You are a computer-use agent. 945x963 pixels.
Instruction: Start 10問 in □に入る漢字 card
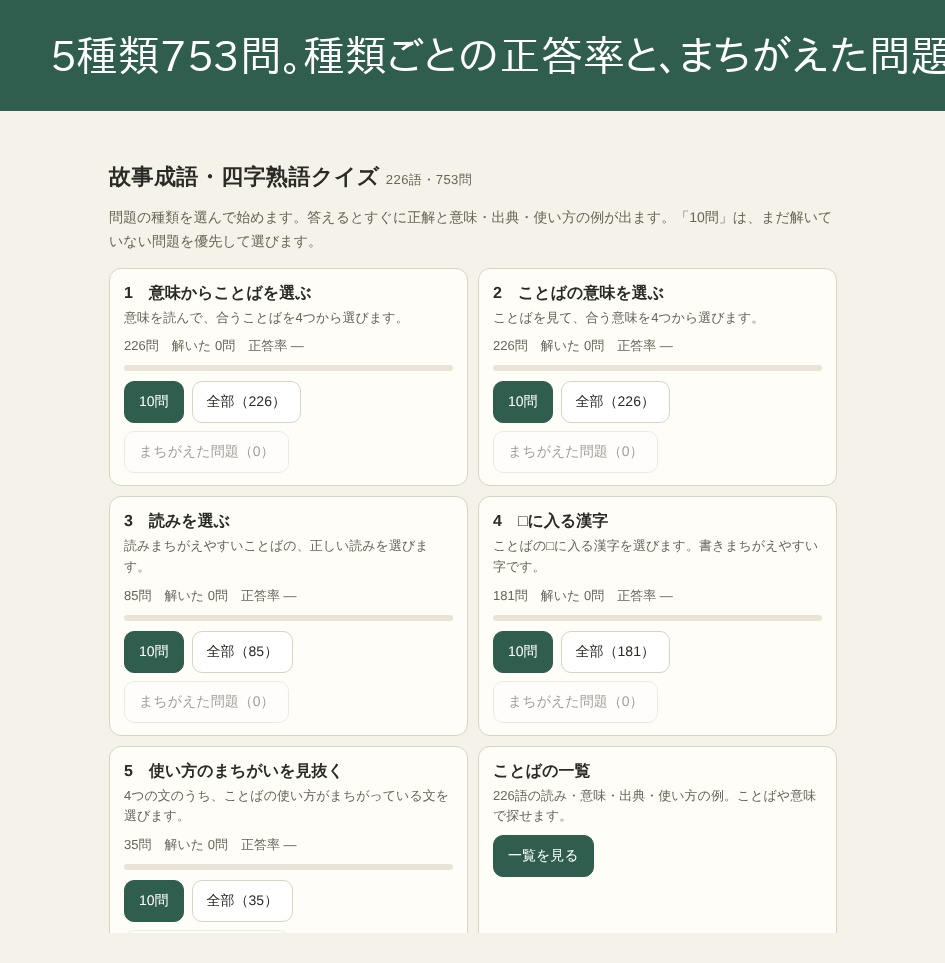pos(523,652)
